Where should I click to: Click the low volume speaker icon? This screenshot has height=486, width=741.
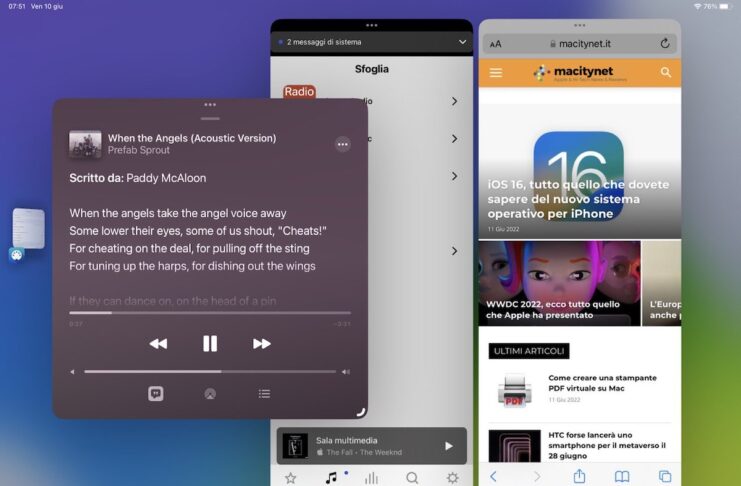click(72, 372)
